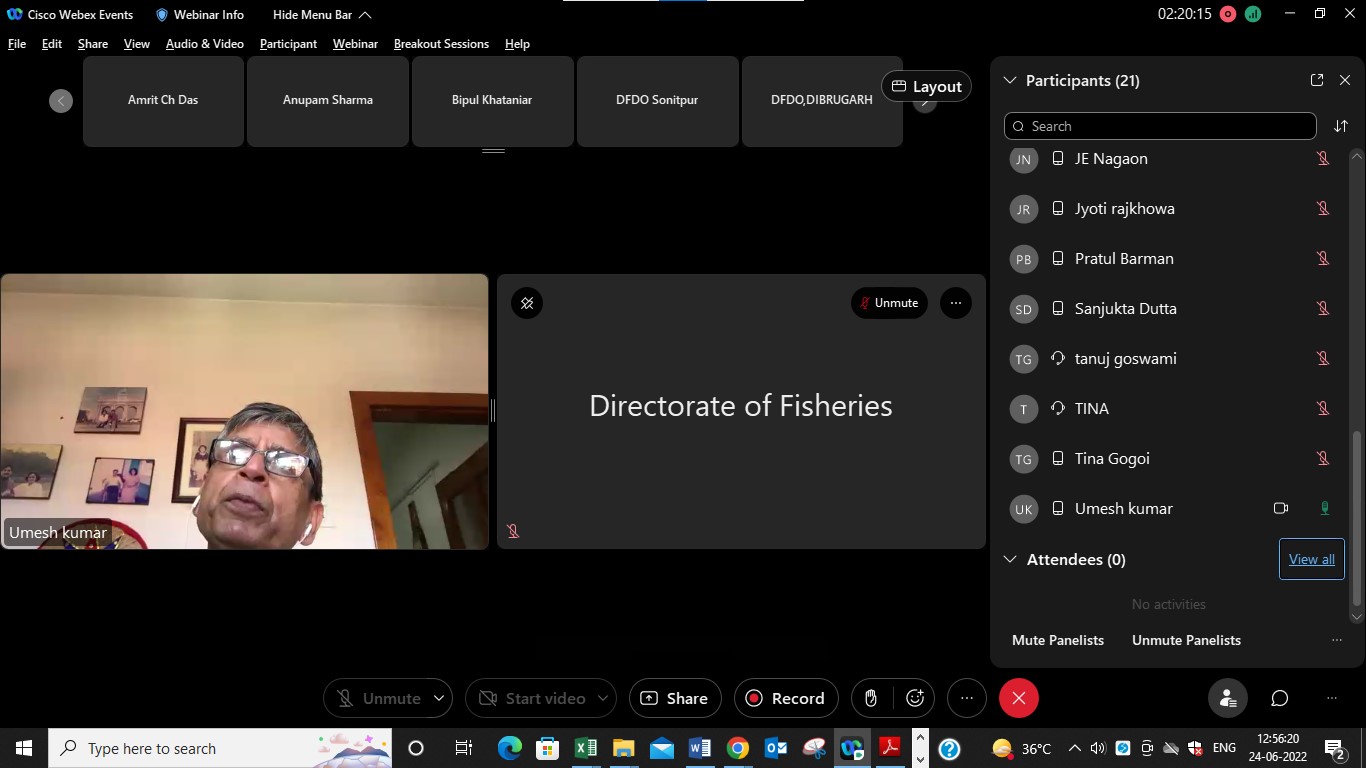Viewport: 1366px width, 768px height.
Task: Click the View all link
Action: pyautogui.click(x=1311, y=559)
